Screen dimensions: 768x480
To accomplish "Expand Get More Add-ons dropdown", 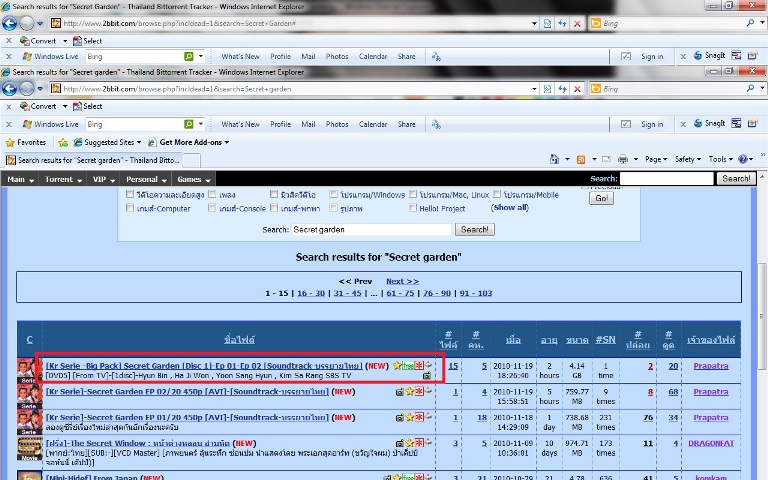I will [226, 143].
